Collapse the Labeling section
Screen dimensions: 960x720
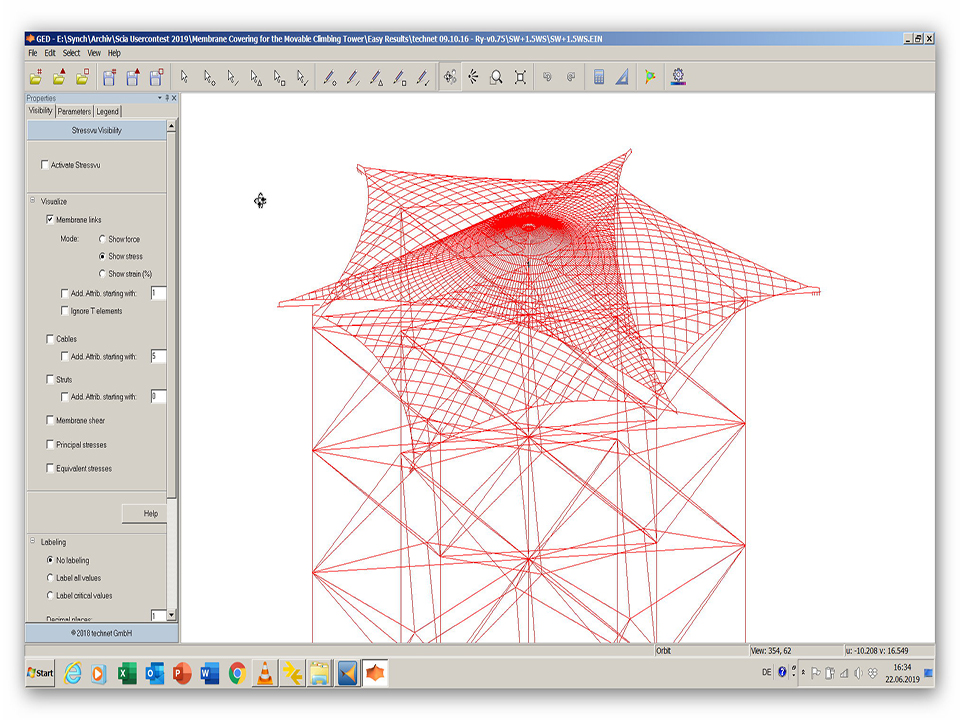(x=32, y=542)
